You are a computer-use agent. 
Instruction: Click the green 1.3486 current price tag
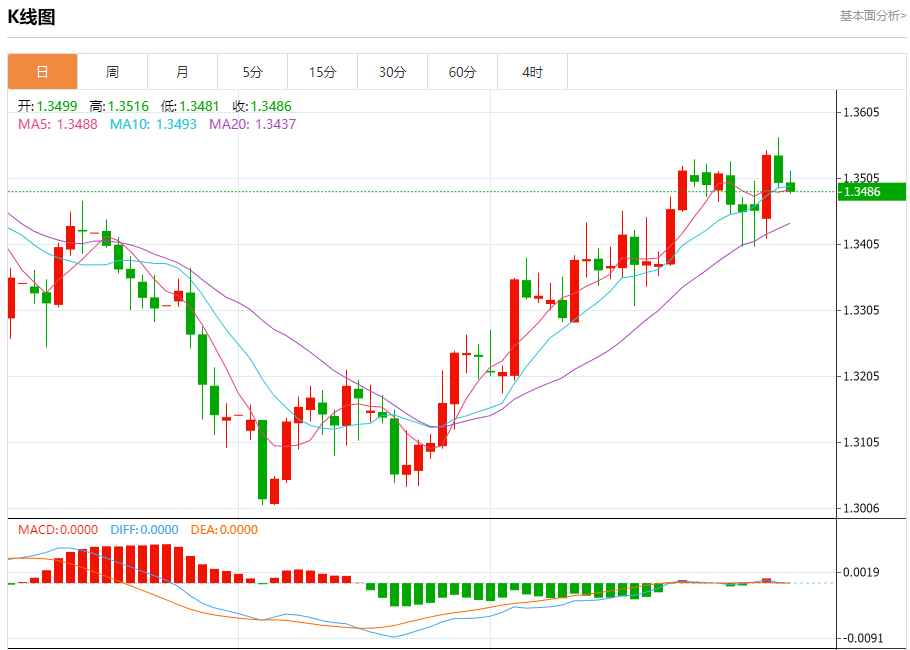(x=871, y=192)
